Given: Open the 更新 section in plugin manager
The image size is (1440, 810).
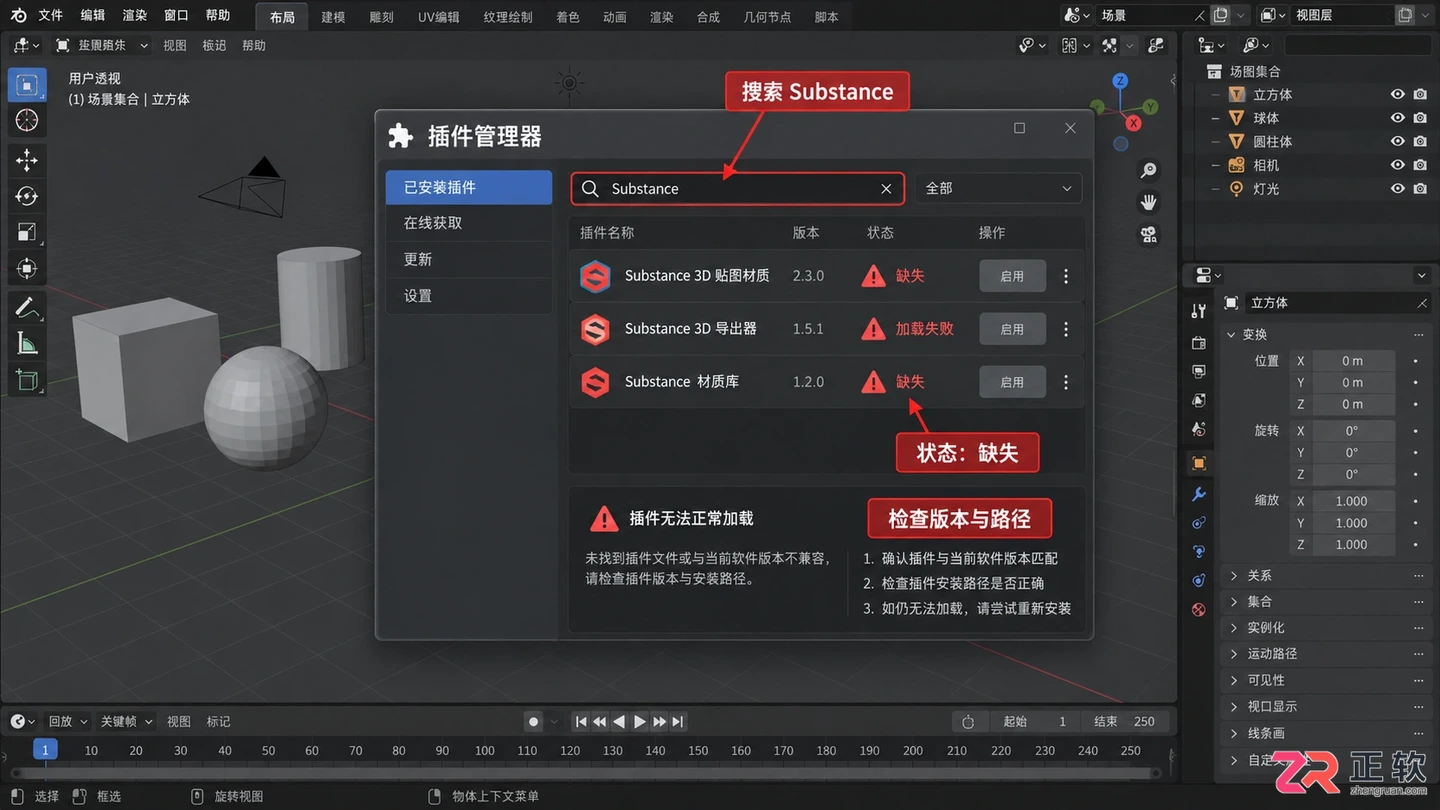Looking at the screenshot, I should (x=469, y=259).
